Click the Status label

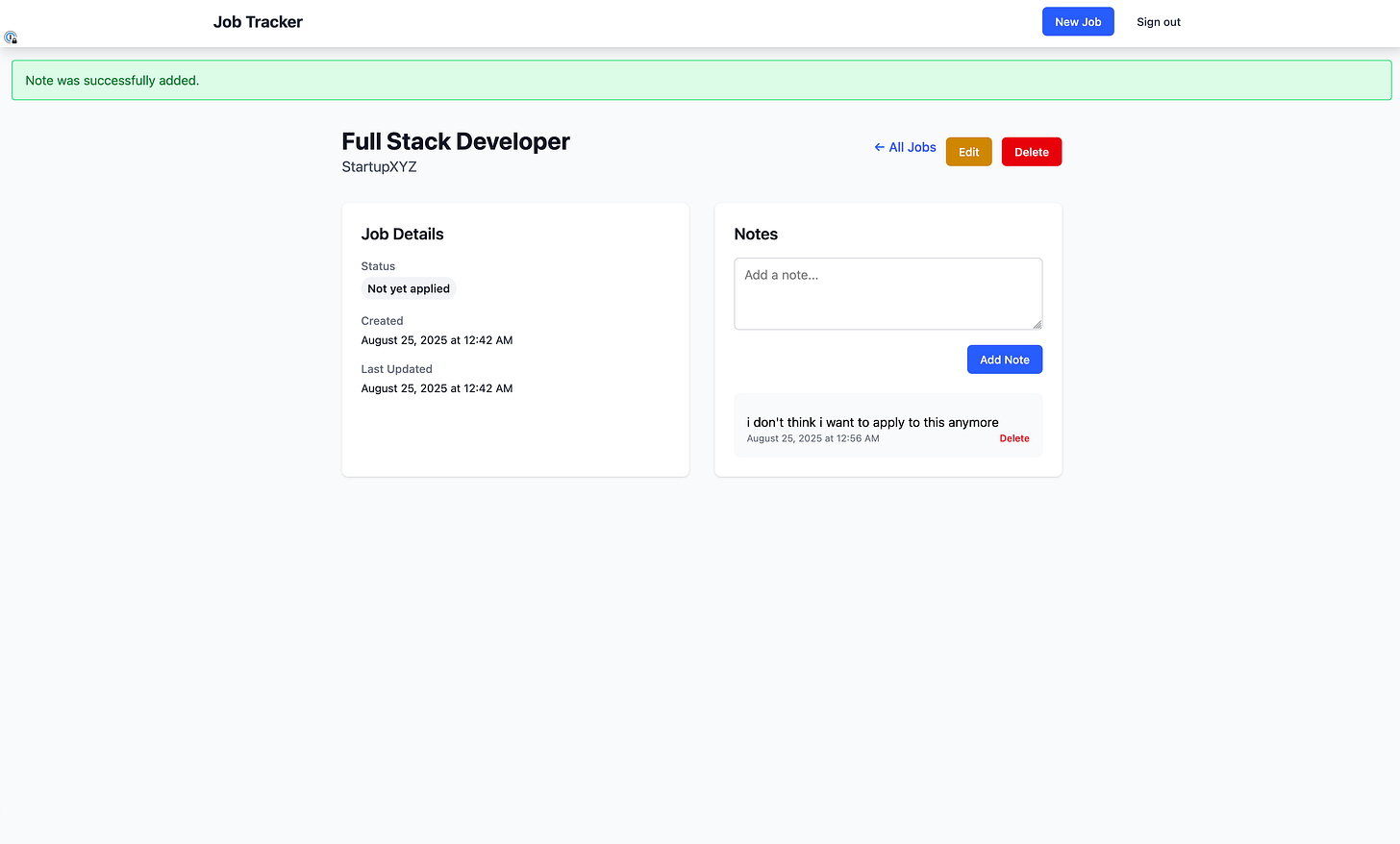click(x=378, y=266)
